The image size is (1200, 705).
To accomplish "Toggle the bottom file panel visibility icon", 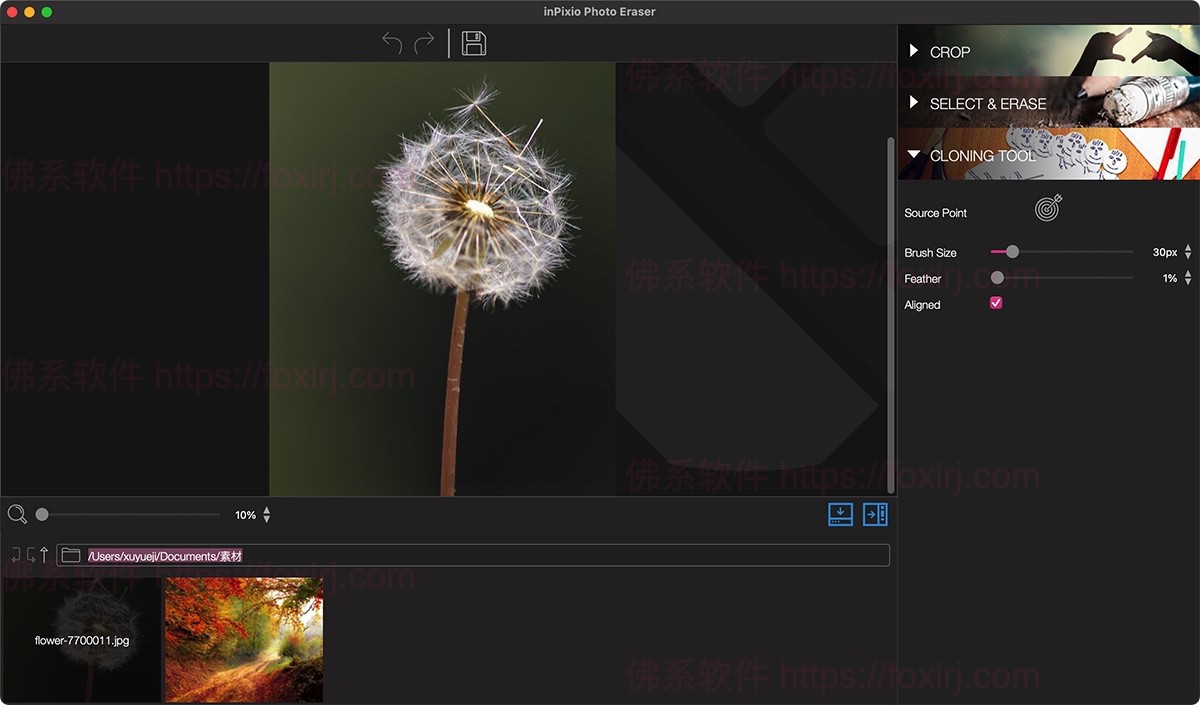I will click(x=840, y=514).
